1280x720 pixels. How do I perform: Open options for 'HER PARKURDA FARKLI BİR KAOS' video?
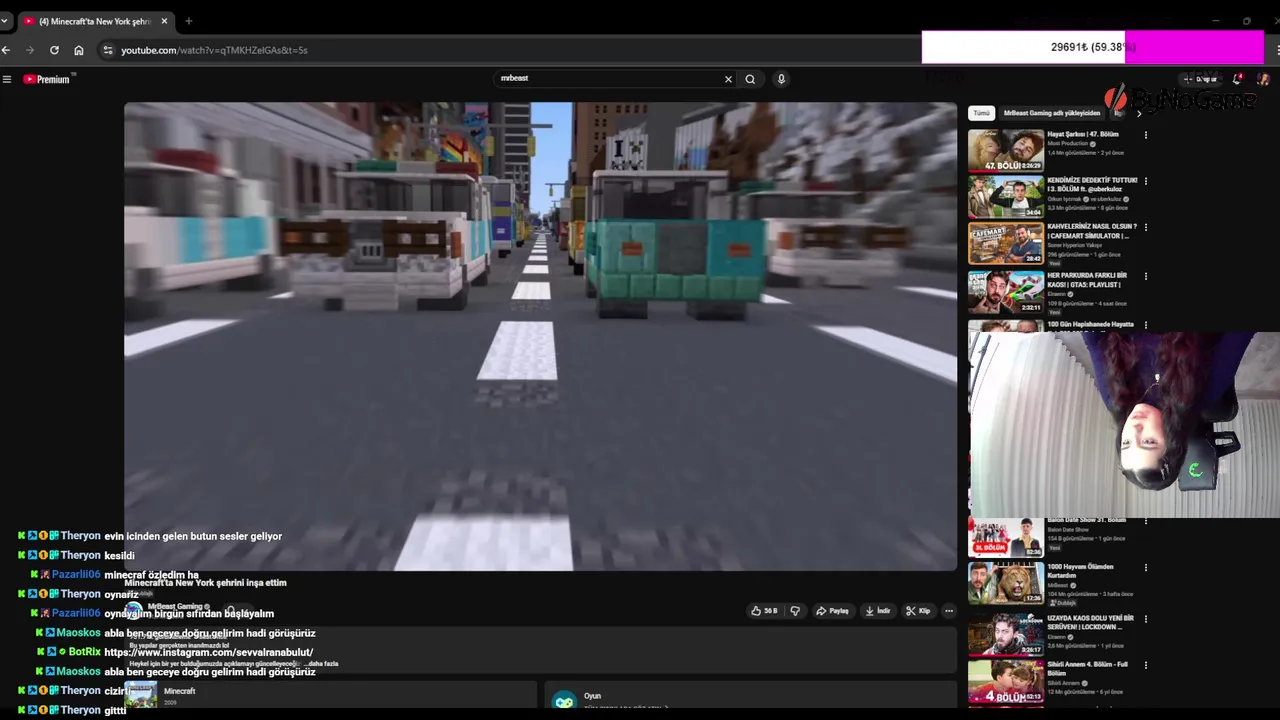[x=1146, y=276]
